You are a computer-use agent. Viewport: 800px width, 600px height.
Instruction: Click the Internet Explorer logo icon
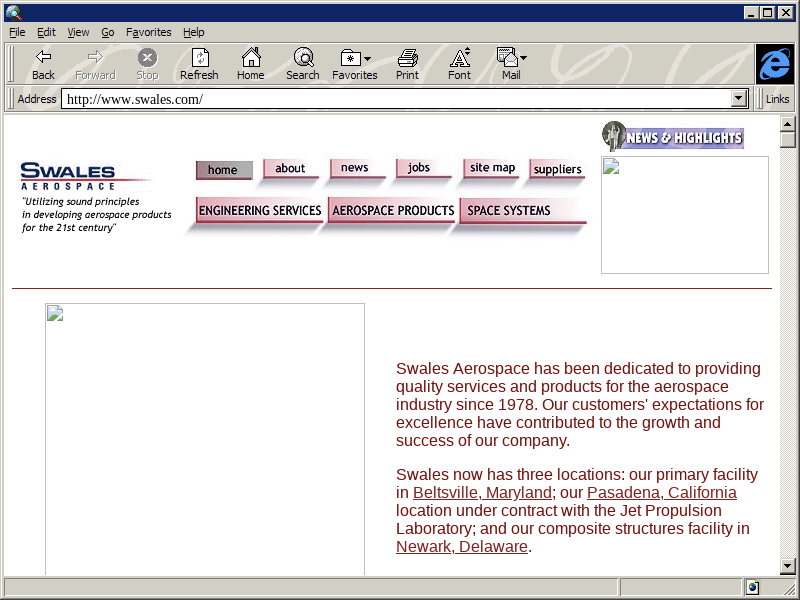click(x=774, y=64)
